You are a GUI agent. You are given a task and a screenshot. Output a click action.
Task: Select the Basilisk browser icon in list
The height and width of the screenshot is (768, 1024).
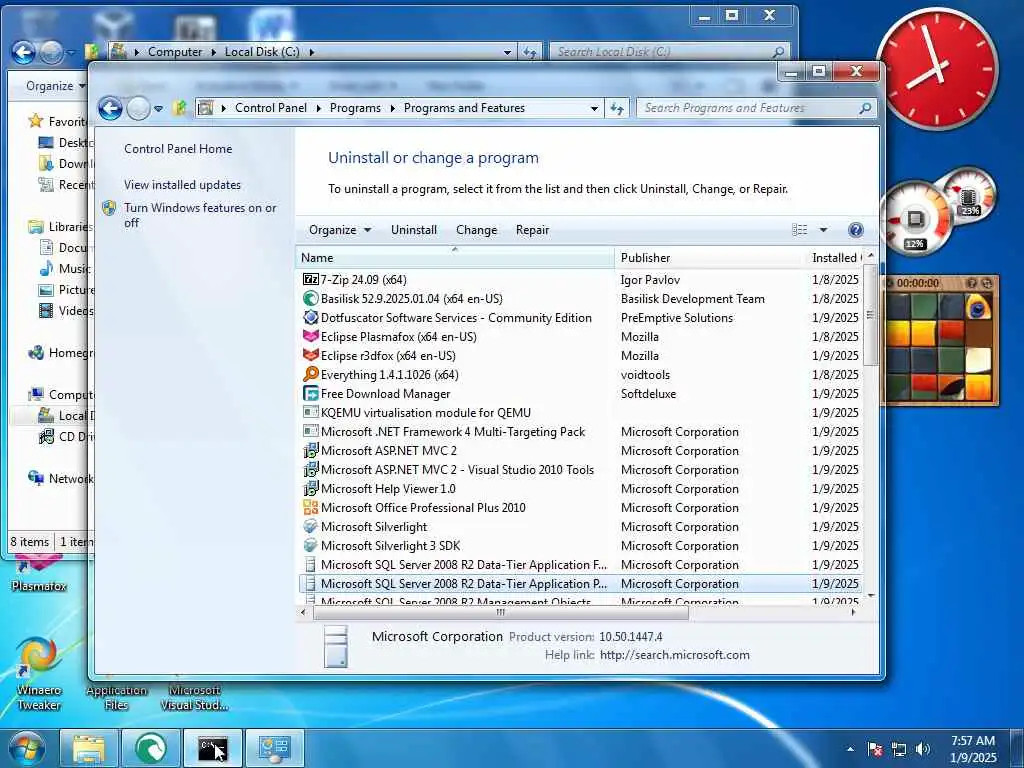point(311,298)
